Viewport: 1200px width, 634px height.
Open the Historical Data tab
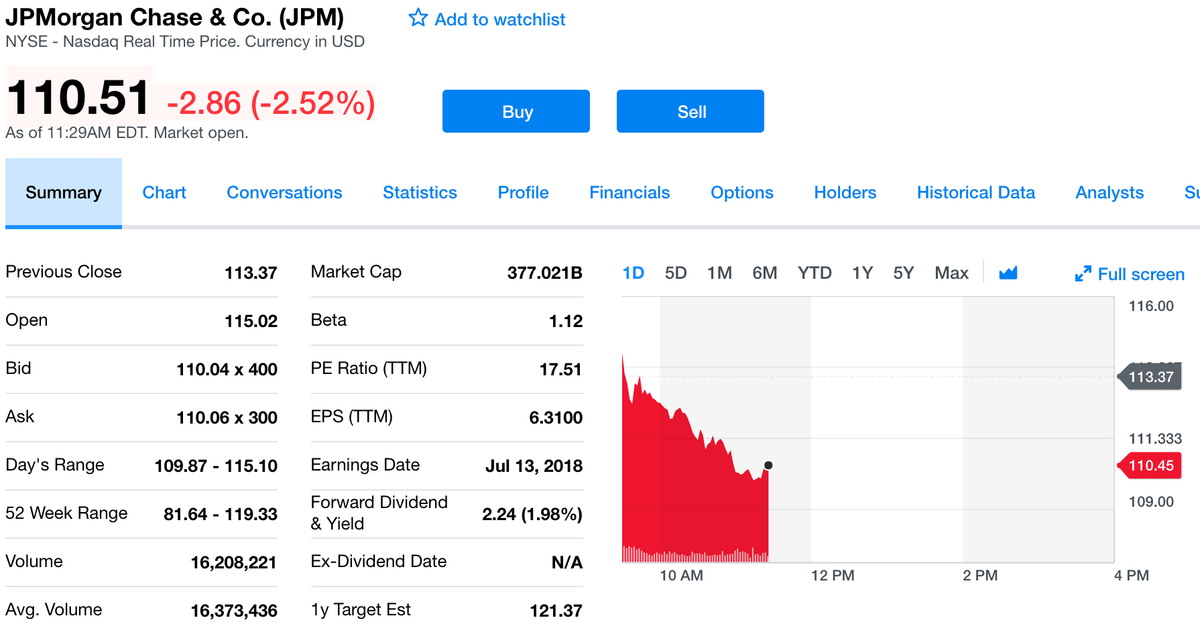point(975,192)
